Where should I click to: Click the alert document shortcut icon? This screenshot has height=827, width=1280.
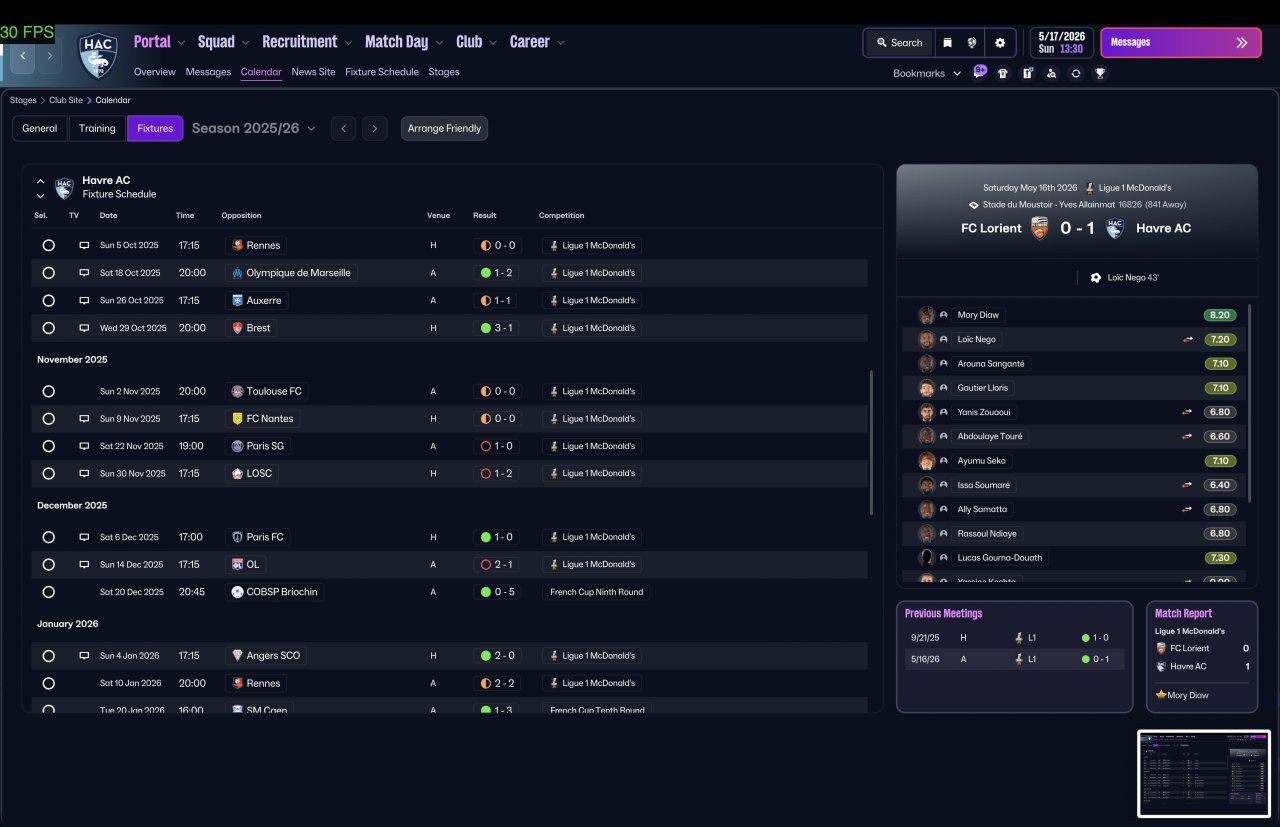1027,73
